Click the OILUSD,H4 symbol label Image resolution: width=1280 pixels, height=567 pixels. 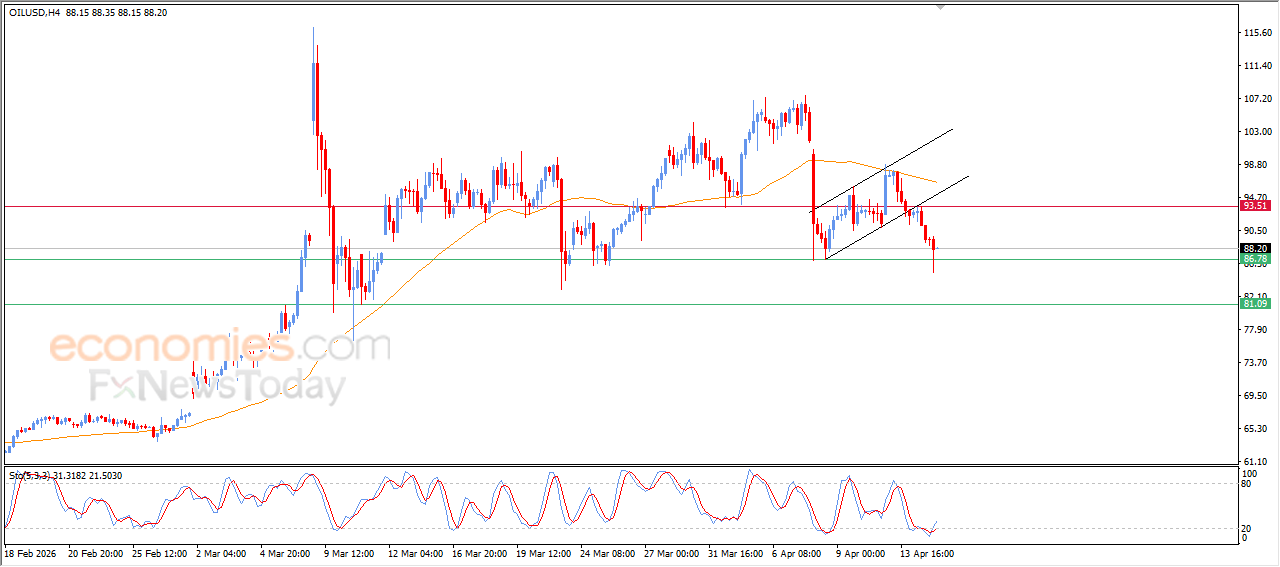(35, 11)
